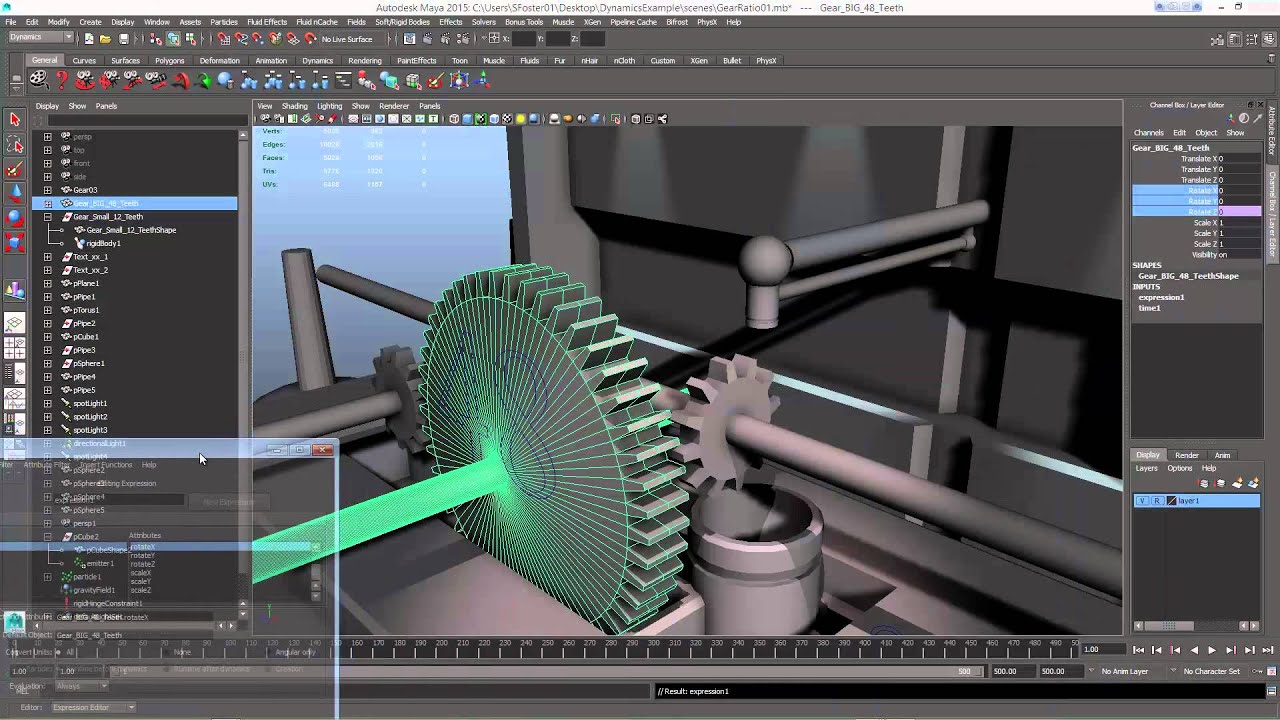Pick the Move tool with cone icon
The image size is (1280, 720).
[14, 194]
